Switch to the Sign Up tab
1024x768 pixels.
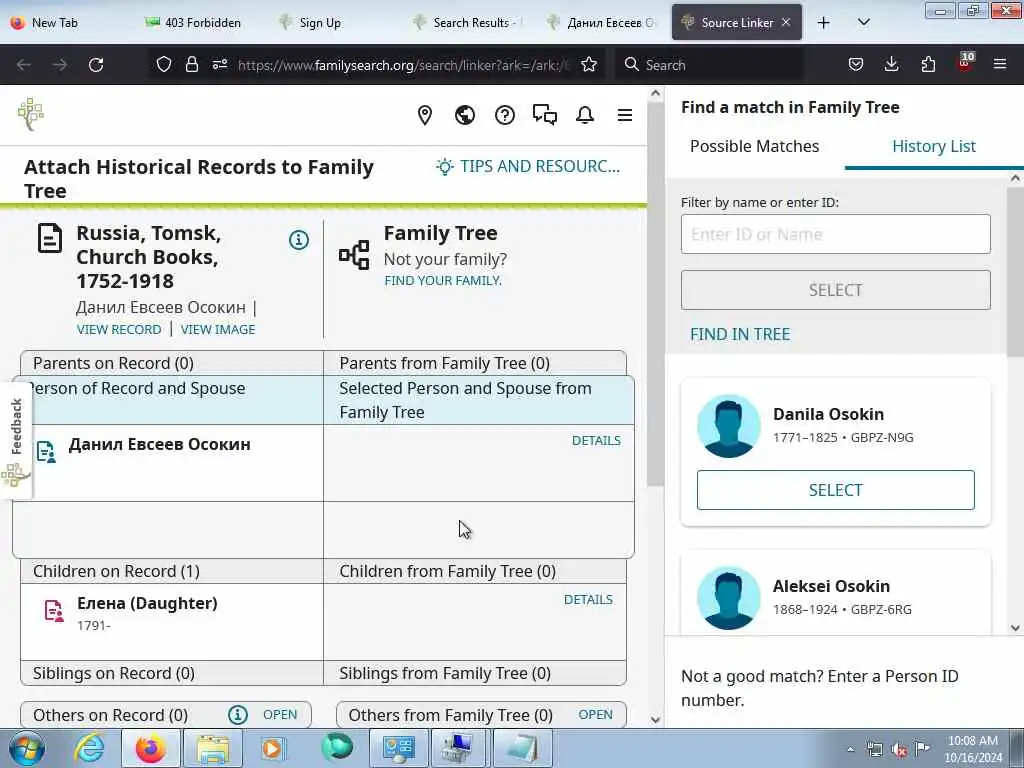(320, 23)
